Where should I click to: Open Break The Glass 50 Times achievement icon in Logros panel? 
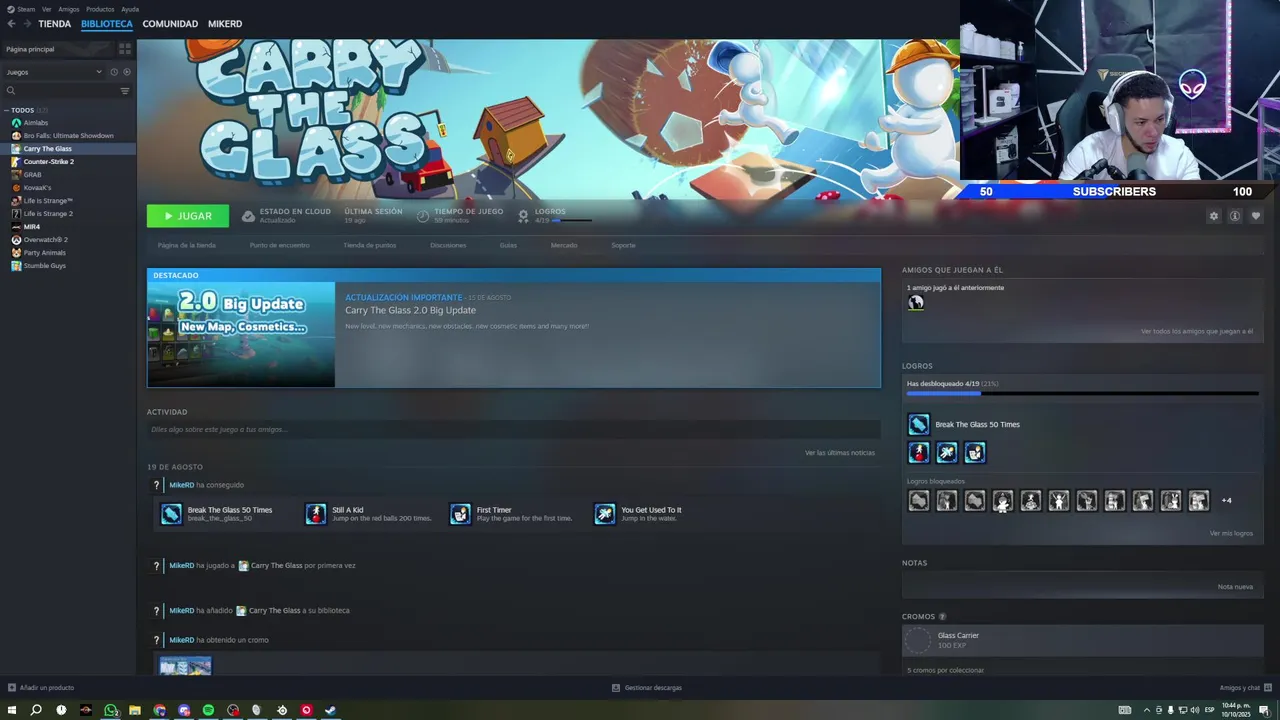(x=918, y=424)
